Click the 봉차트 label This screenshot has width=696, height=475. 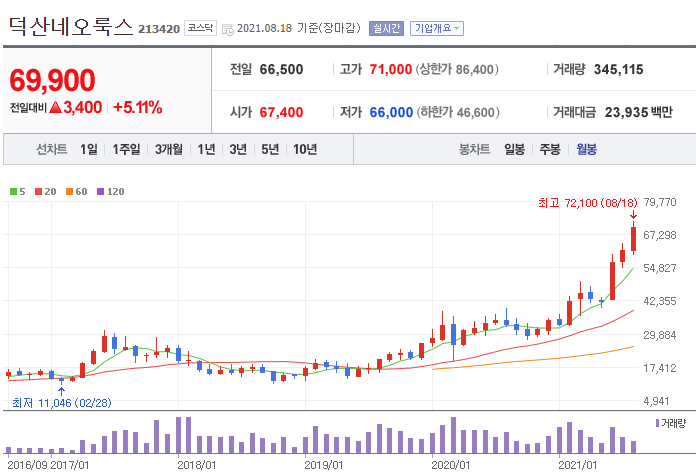[x=475, y=150]
